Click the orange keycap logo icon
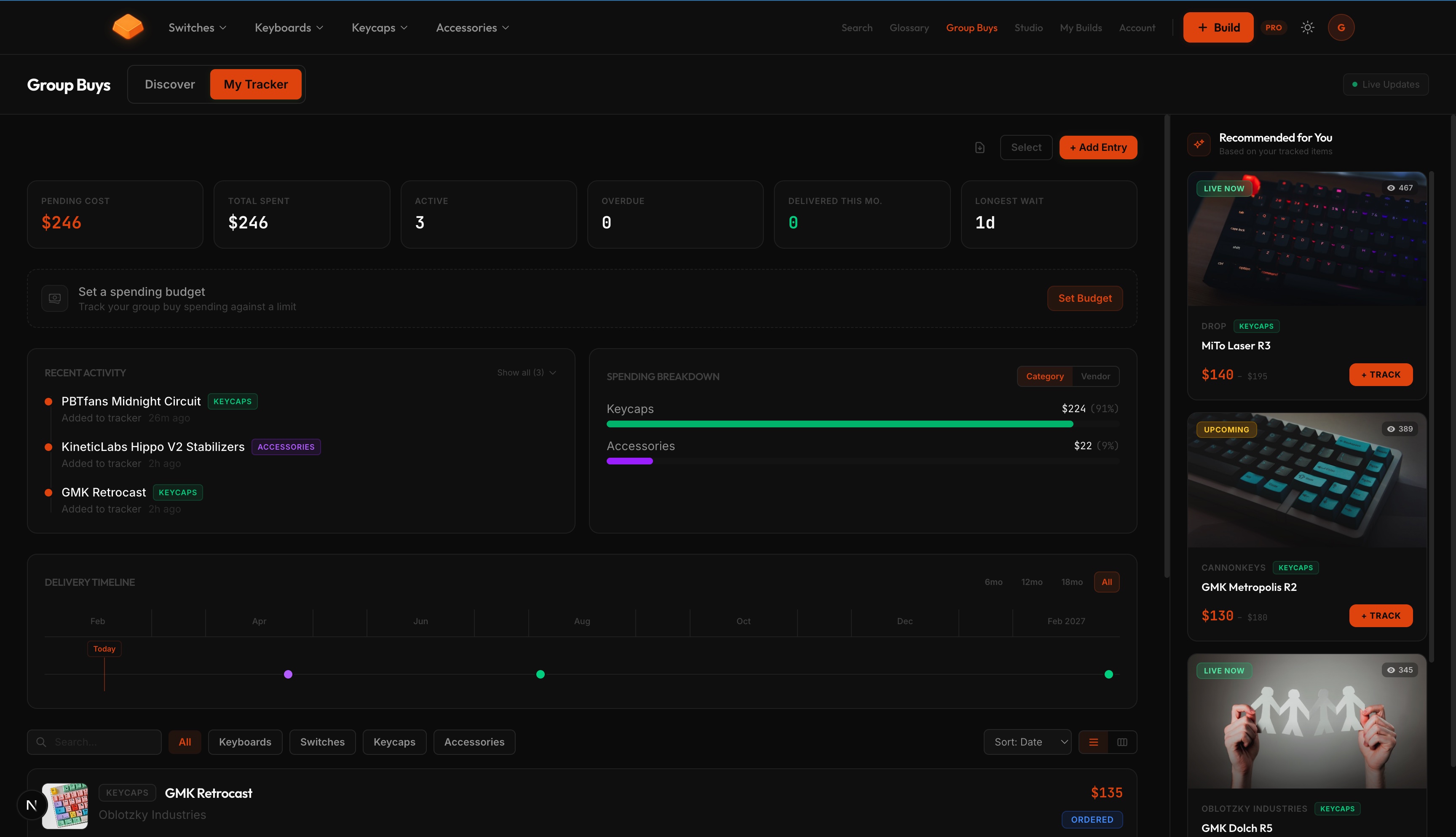 click(x=128, y=27)
